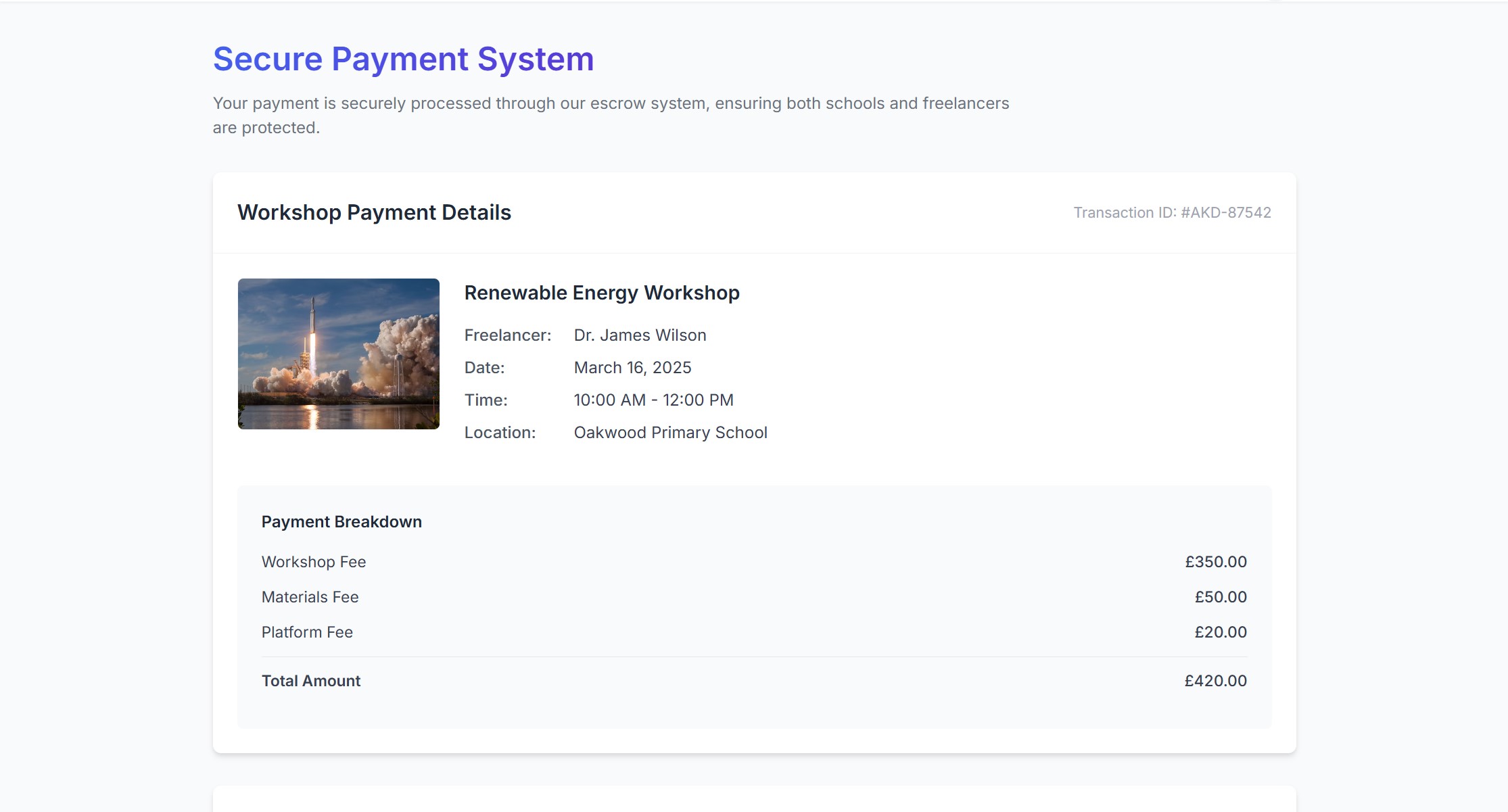Select the £20.00 platform fee amount
This screenshot has width=1508, height=812.
point(1218,631)
